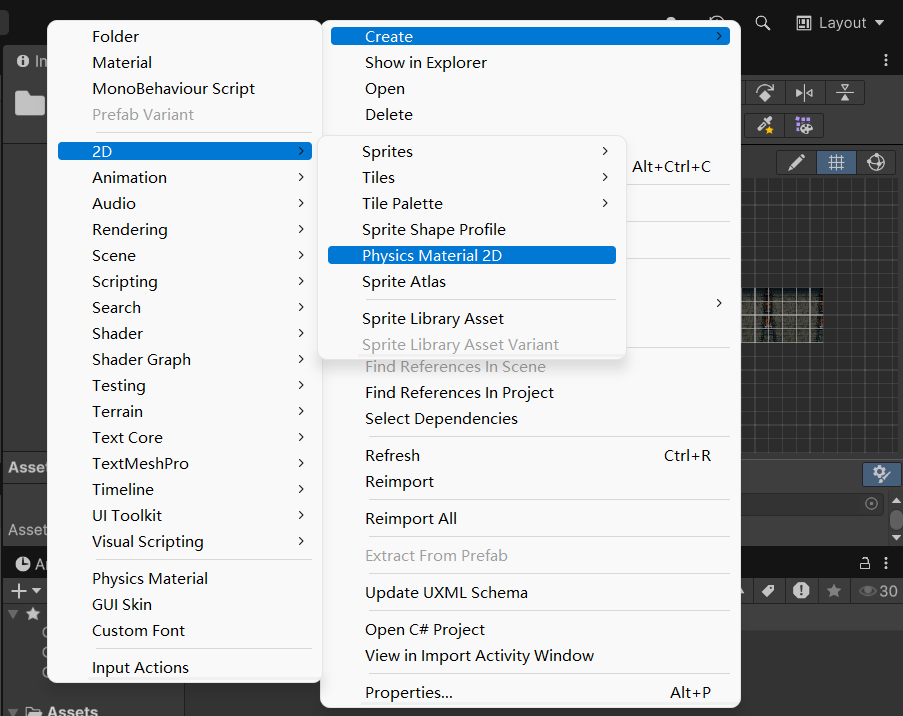Toggle the palette edit pencil button
This screenshot has width=903, height=716.
tap(796, 162)
